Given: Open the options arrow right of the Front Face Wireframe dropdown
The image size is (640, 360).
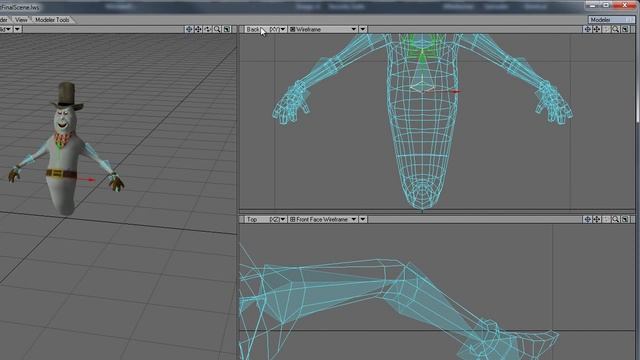Looking at the screenshot, I should 362,220.
